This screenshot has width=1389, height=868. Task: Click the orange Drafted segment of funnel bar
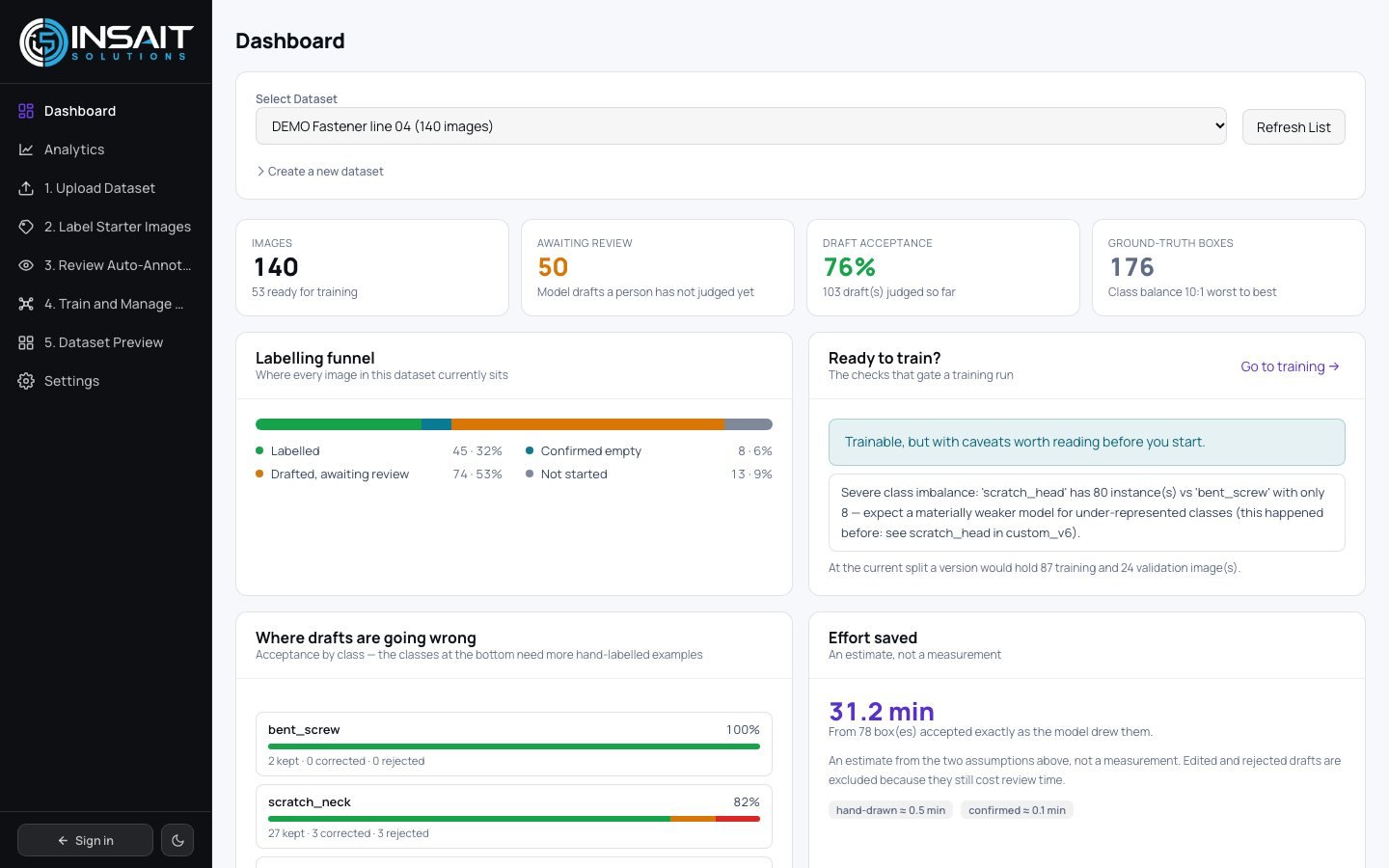[x=587, y=424]
